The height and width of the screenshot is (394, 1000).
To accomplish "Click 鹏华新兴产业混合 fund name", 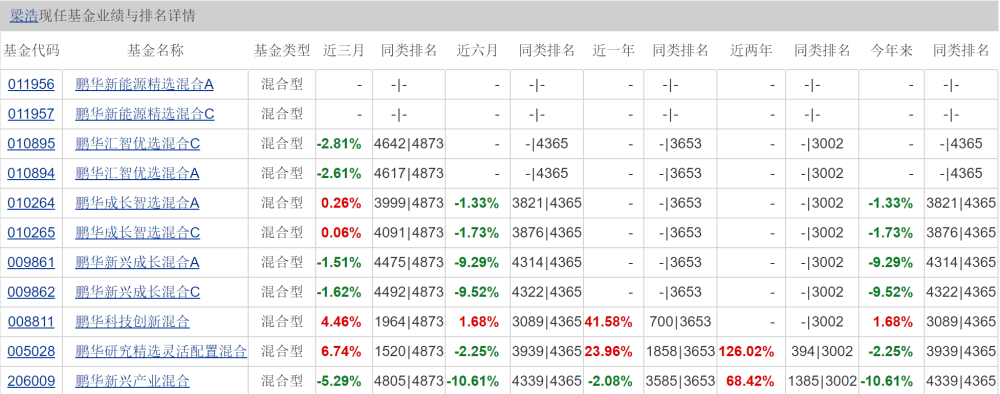I will pos(132,381).
